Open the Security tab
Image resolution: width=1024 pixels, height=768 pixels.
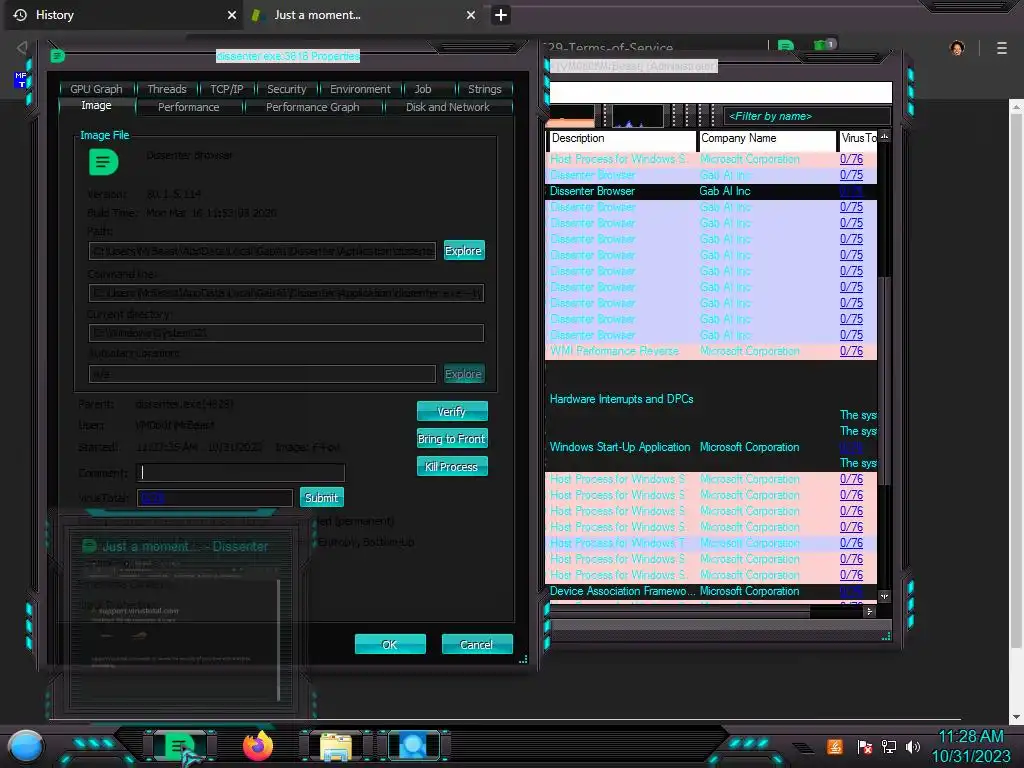point(286,89)
